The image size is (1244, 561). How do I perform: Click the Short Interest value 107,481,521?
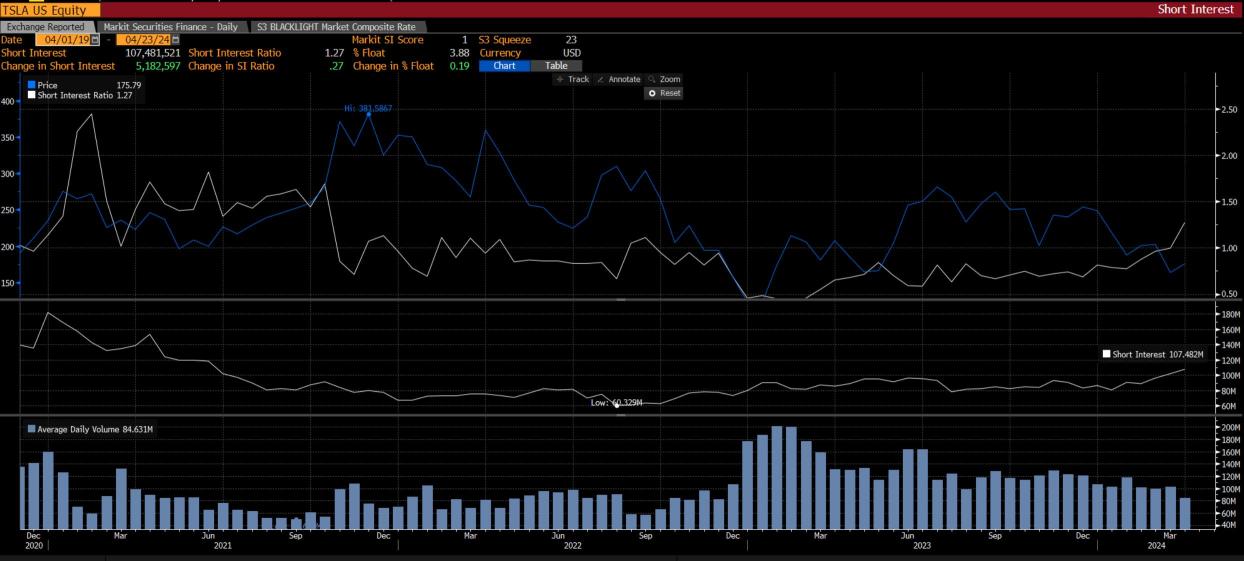click(x=153, y=53)
